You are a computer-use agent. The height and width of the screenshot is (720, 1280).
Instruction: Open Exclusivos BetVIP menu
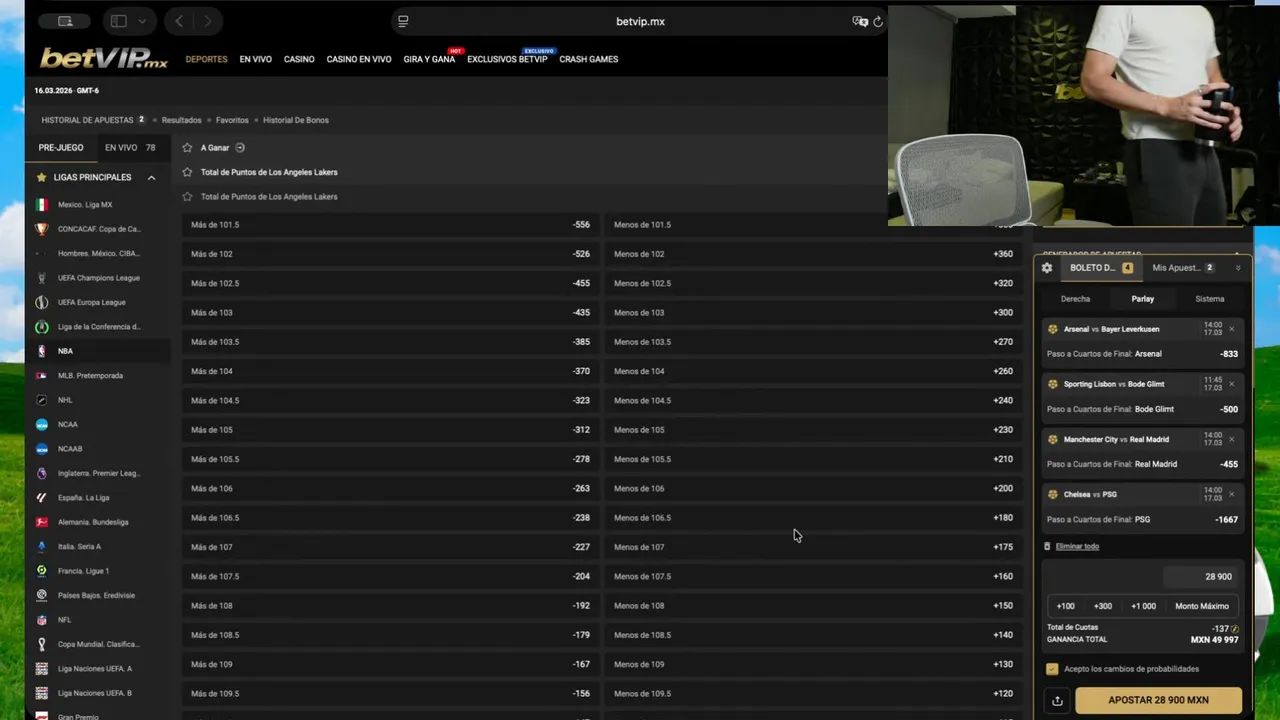[507, 59]
